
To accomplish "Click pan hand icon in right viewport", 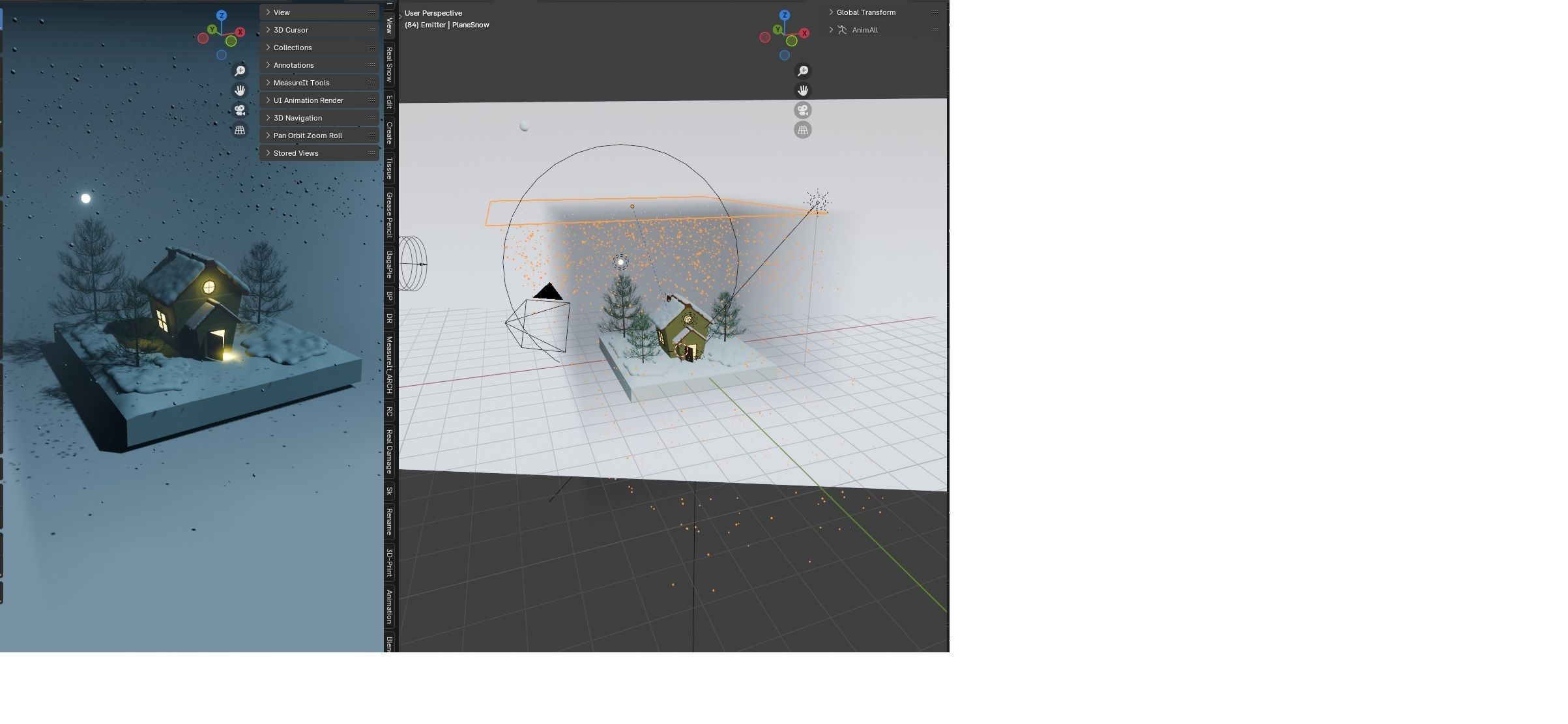I will tap(803, 91).
